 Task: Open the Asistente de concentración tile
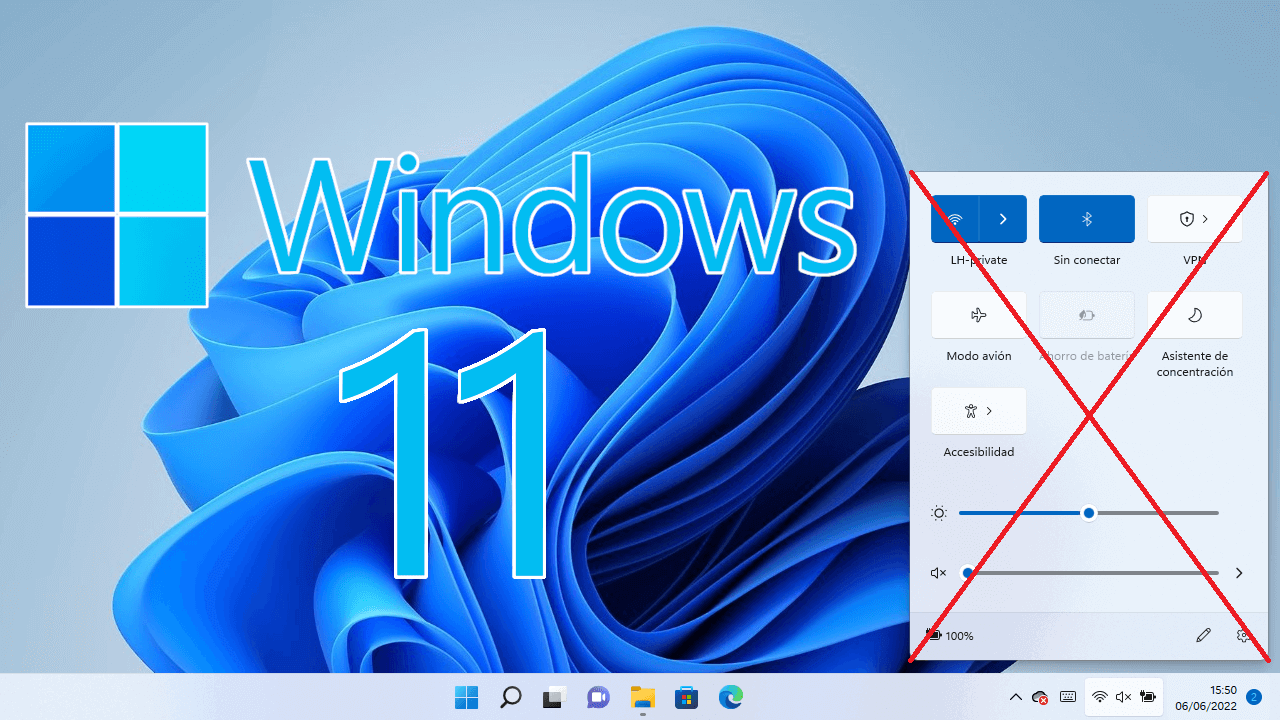click(1194, 314)
